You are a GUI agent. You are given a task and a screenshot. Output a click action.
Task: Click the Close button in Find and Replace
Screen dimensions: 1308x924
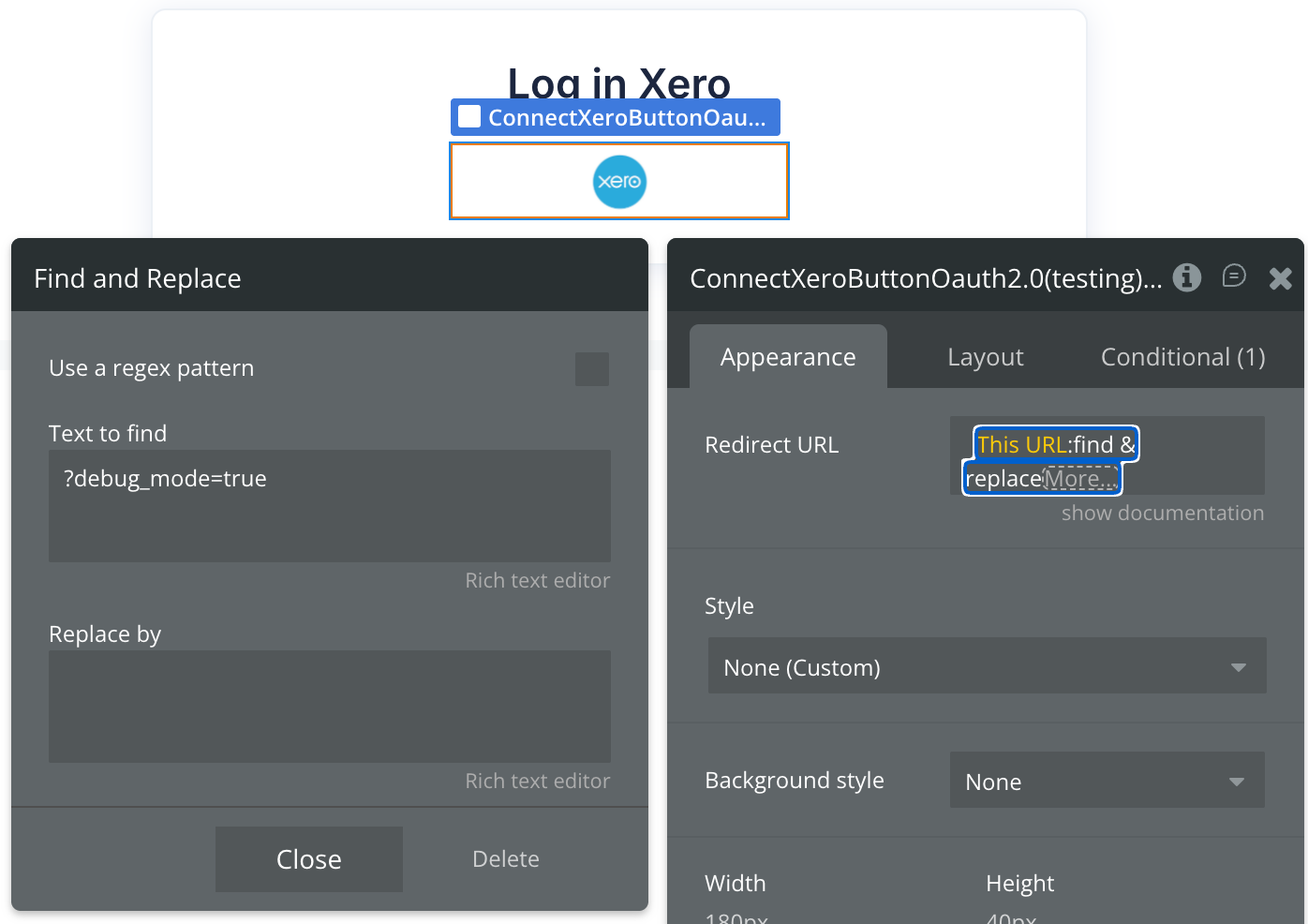pos(309,859)
